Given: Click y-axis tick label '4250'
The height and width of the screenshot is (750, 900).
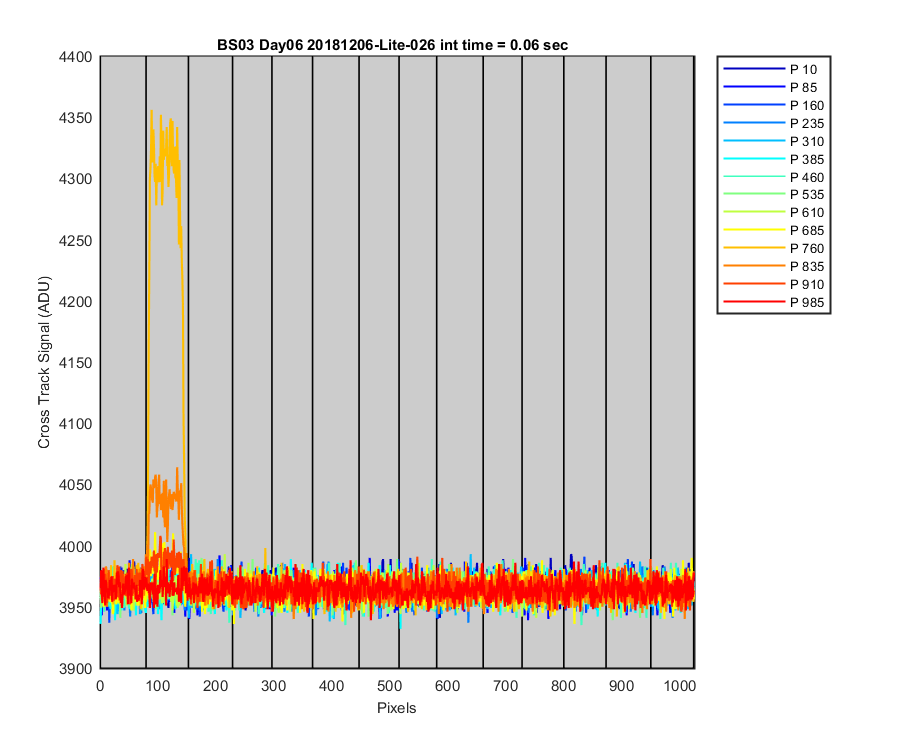Looking at the screenshot, I should (75, 240).
